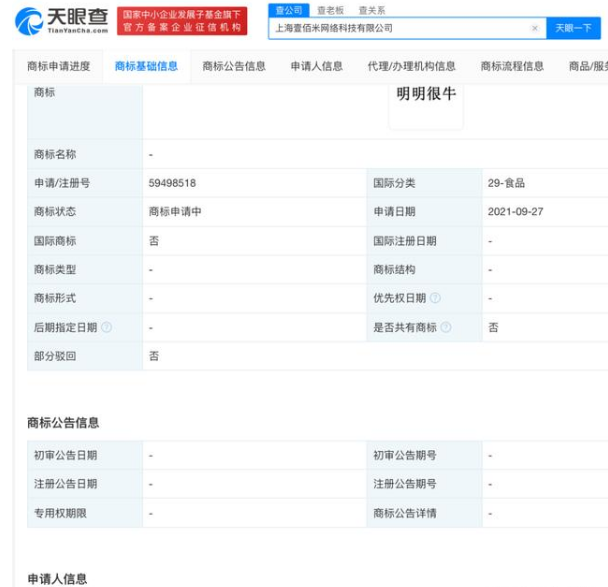
Task: Open the 申请人信息 tab
Action: point(316,66)
